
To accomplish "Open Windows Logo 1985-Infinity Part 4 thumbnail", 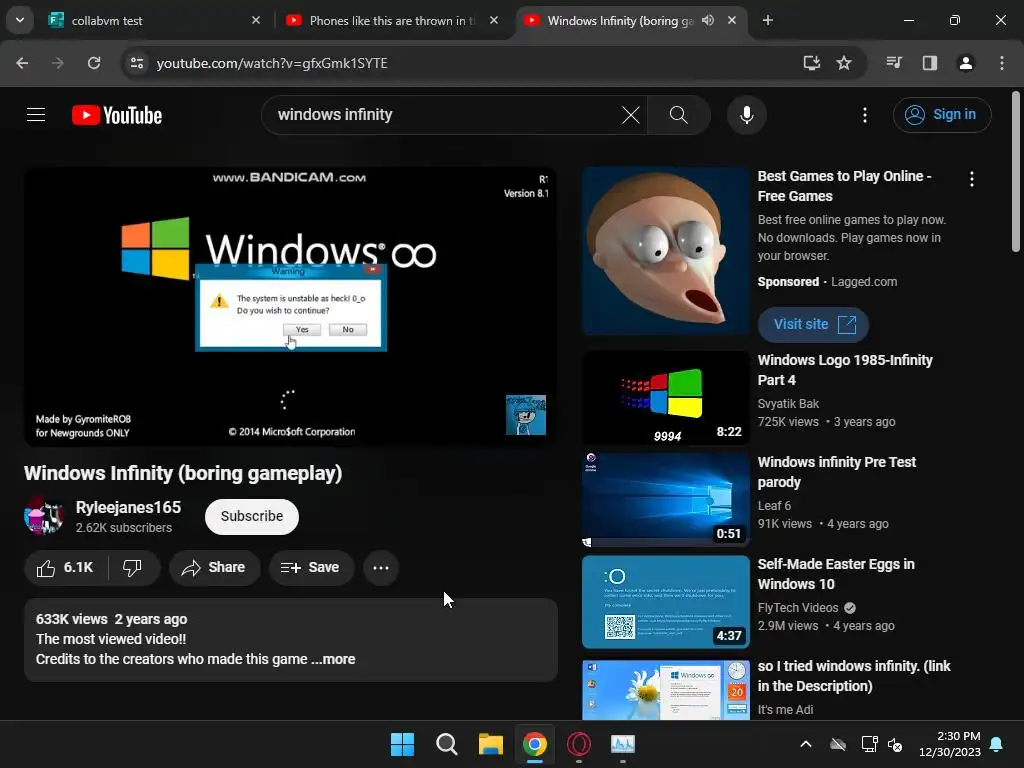I will pos(665,398).
